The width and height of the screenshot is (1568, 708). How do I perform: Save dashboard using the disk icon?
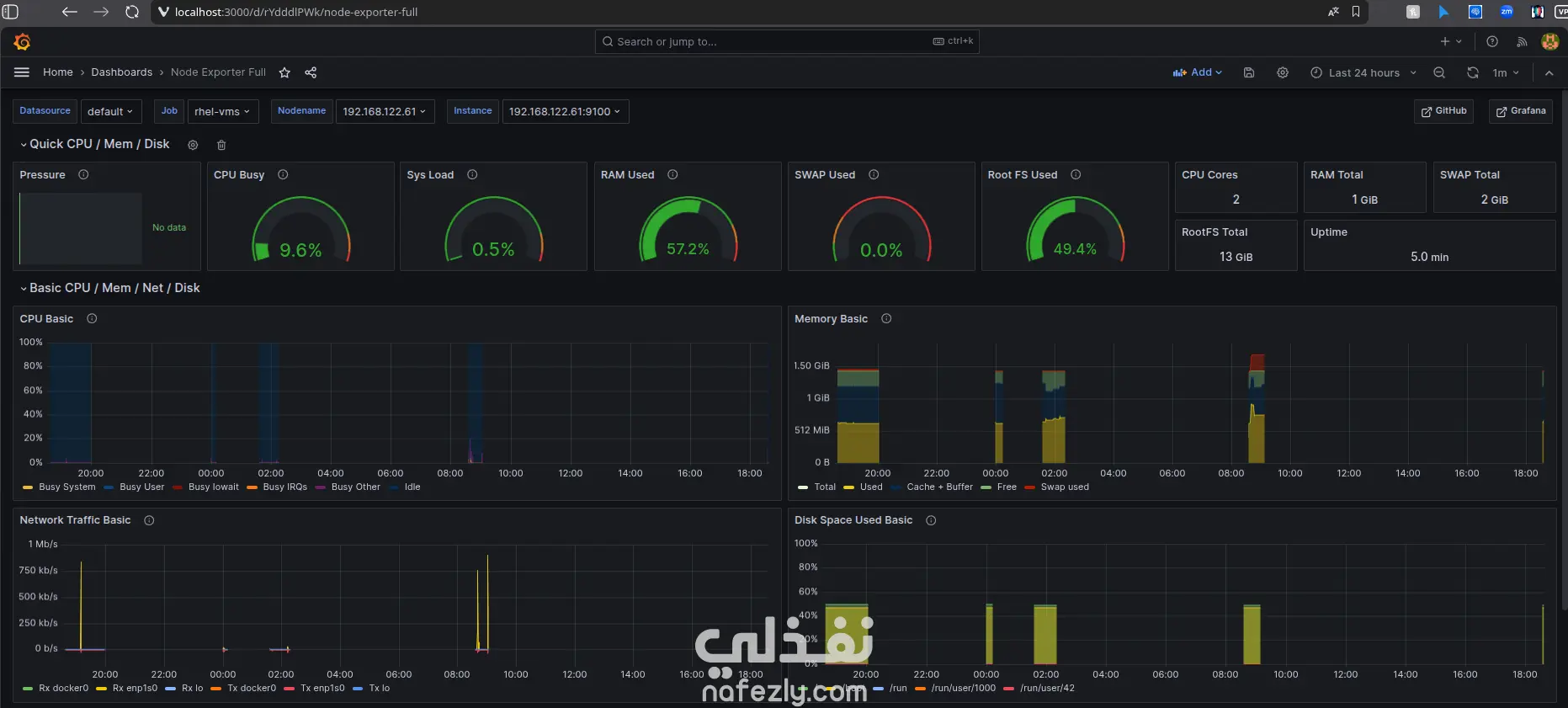click(x=1249, y=72)
